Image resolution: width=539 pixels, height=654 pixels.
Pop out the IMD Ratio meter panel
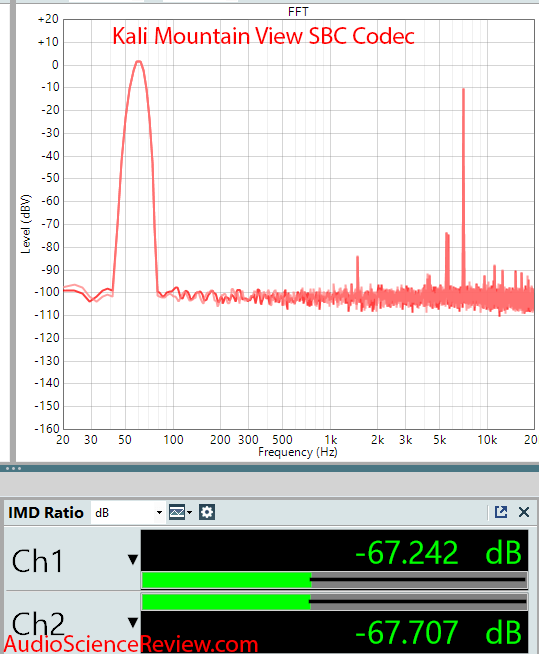[501, 512]
